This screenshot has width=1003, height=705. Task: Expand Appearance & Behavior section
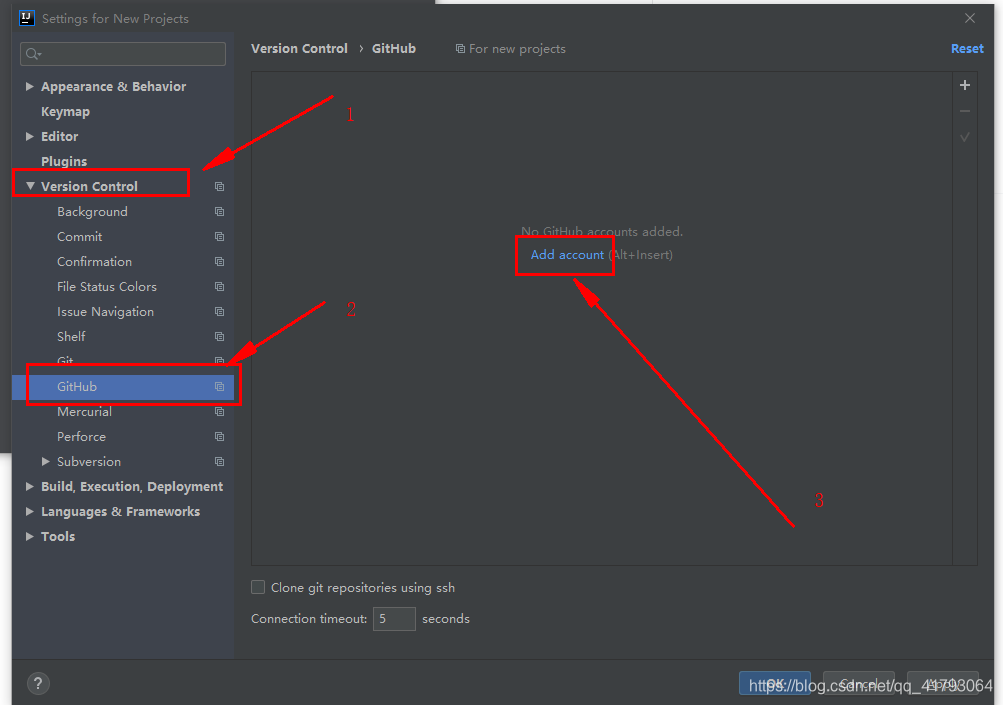tap(29, 86)
